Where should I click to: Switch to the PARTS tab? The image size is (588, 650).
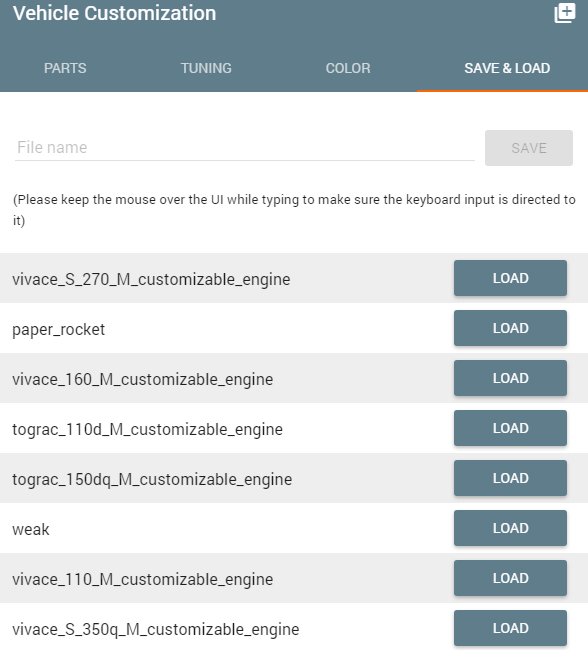pyautogui.click(x=65, y=68)
